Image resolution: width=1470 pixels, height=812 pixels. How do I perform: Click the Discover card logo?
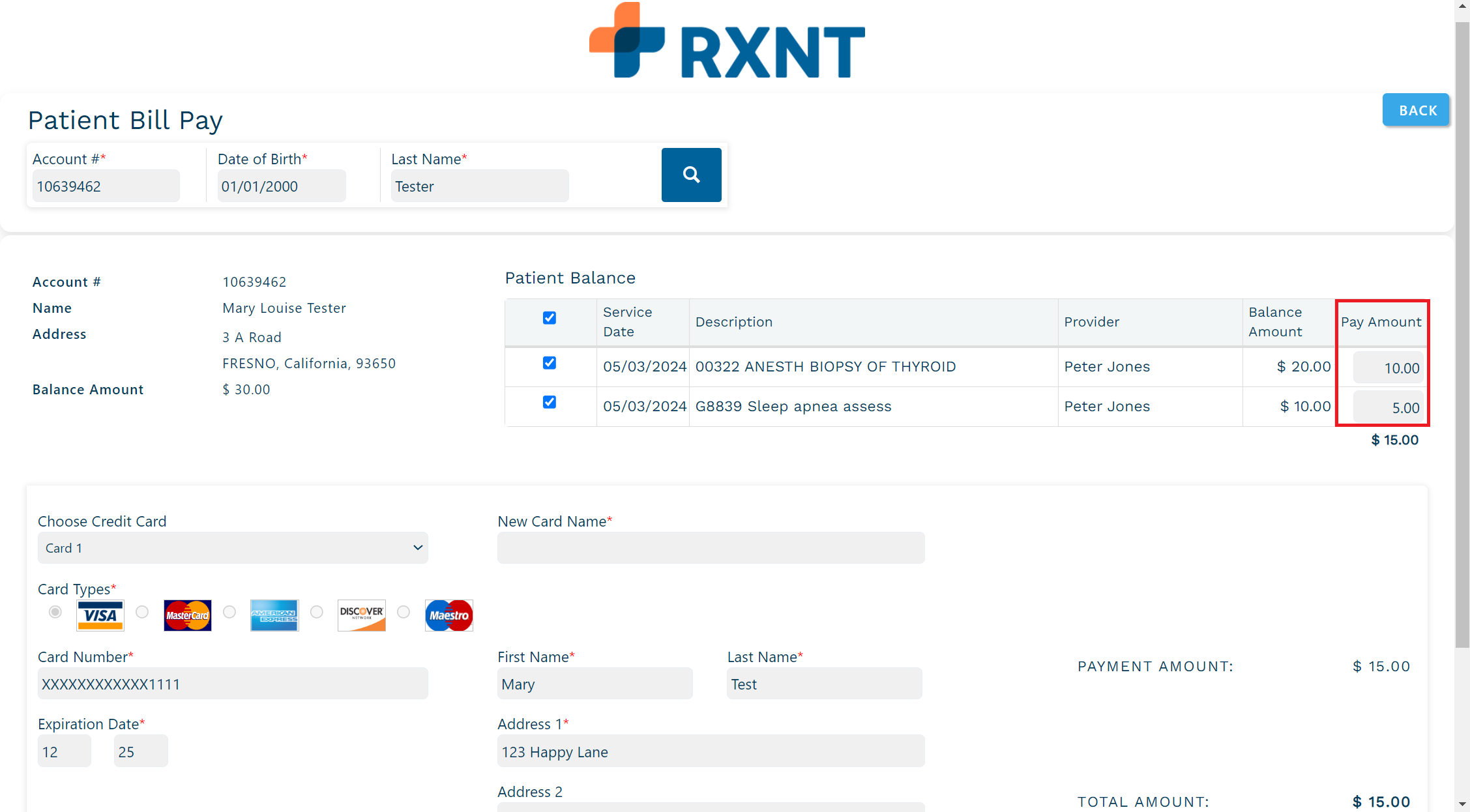coord(361,615)
